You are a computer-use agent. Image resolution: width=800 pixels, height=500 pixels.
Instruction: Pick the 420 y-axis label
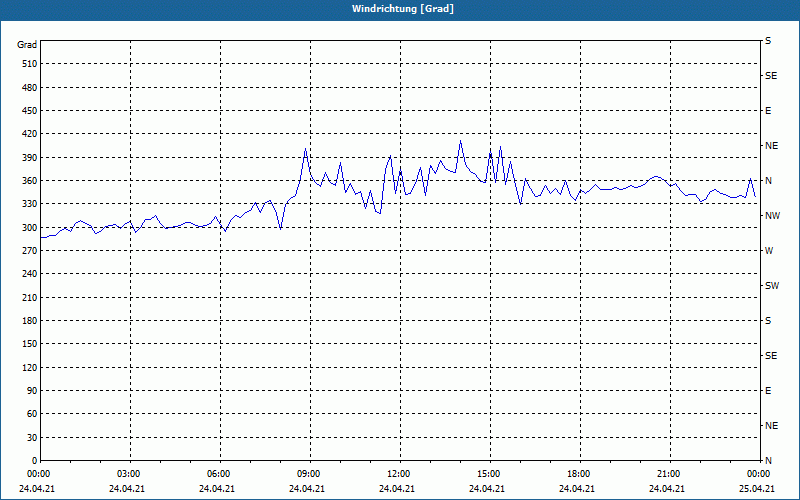point(30,134)
